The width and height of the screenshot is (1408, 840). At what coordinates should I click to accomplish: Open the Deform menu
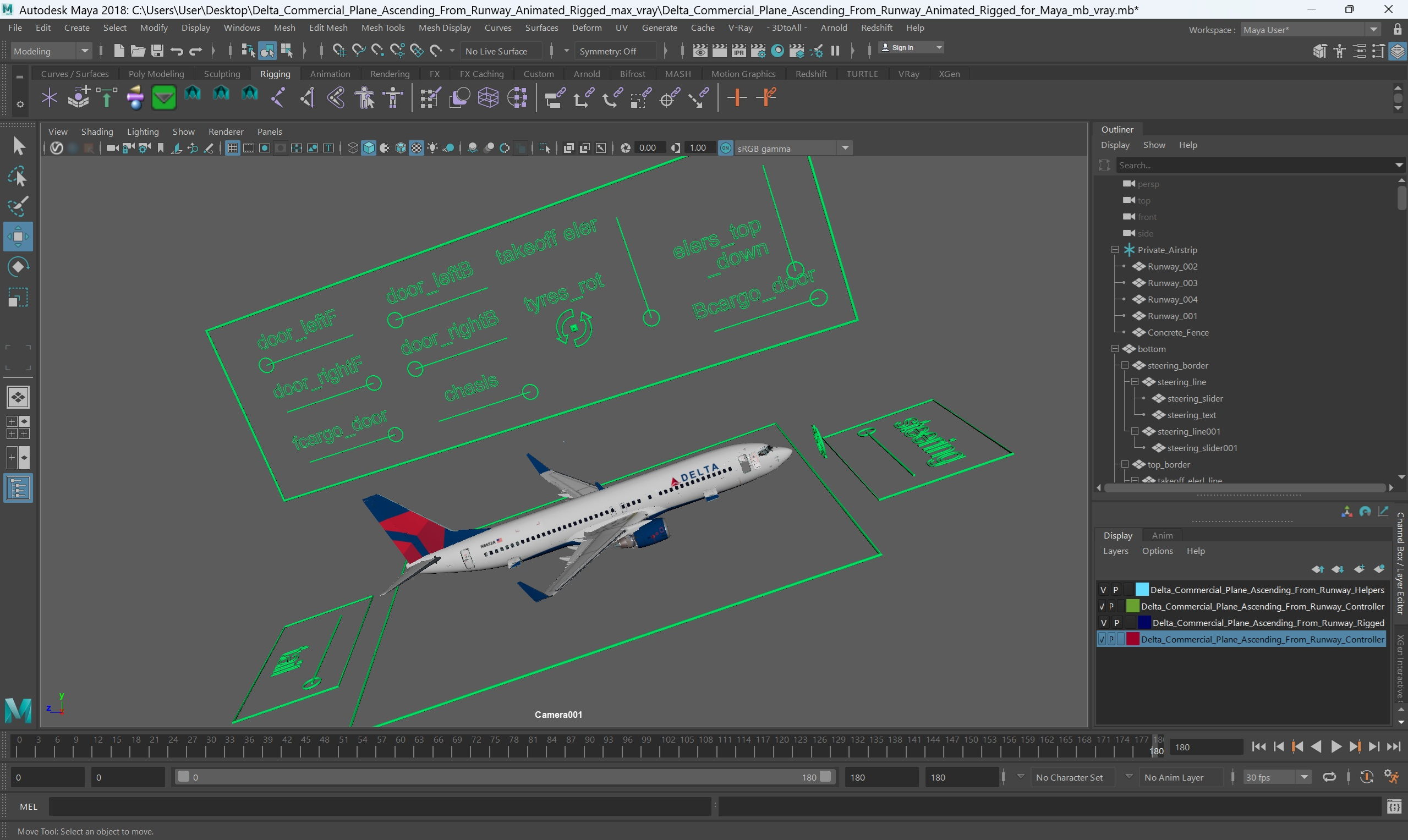point(587,28)
